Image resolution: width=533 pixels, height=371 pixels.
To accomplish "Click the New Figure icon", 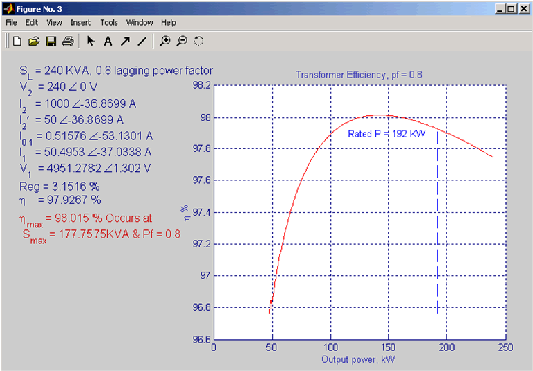I will [17, 41].
